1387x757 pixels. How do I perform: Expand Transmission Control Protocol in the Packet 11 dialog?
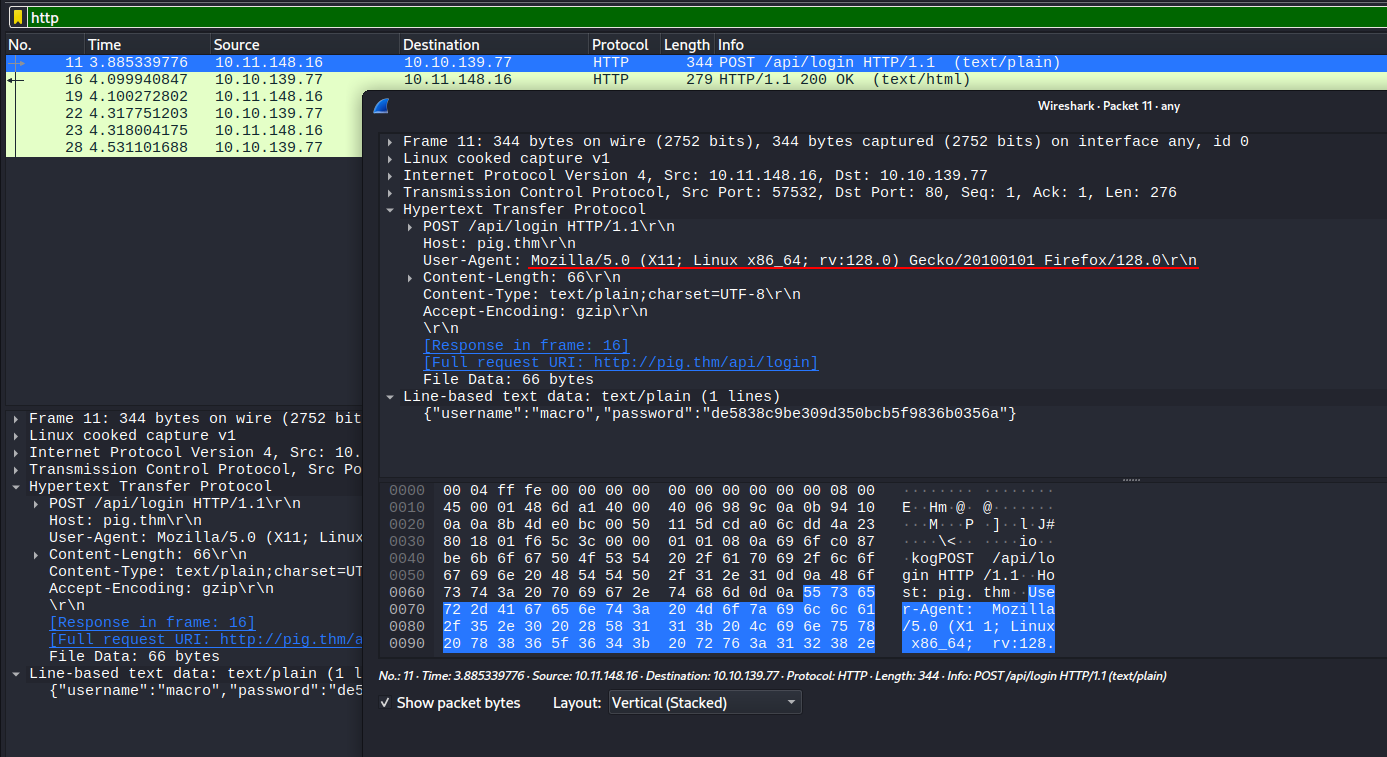(390, 193)
